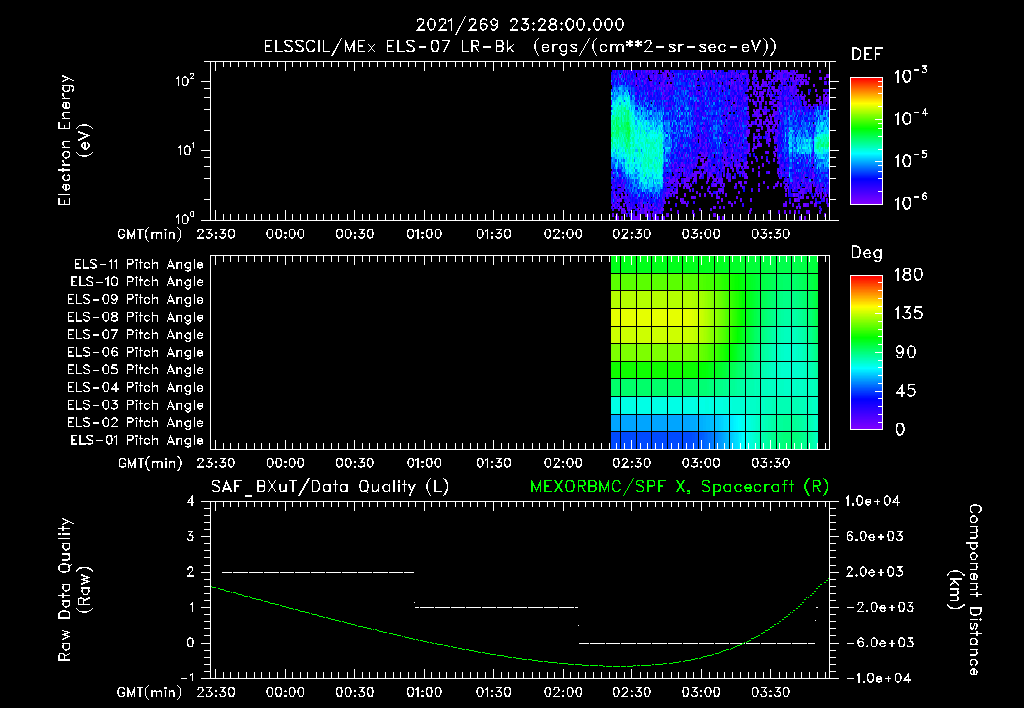Click GMT(min) label under the spectrogram
Viewport: 1024px width, 708px height.
pos(150,234)
